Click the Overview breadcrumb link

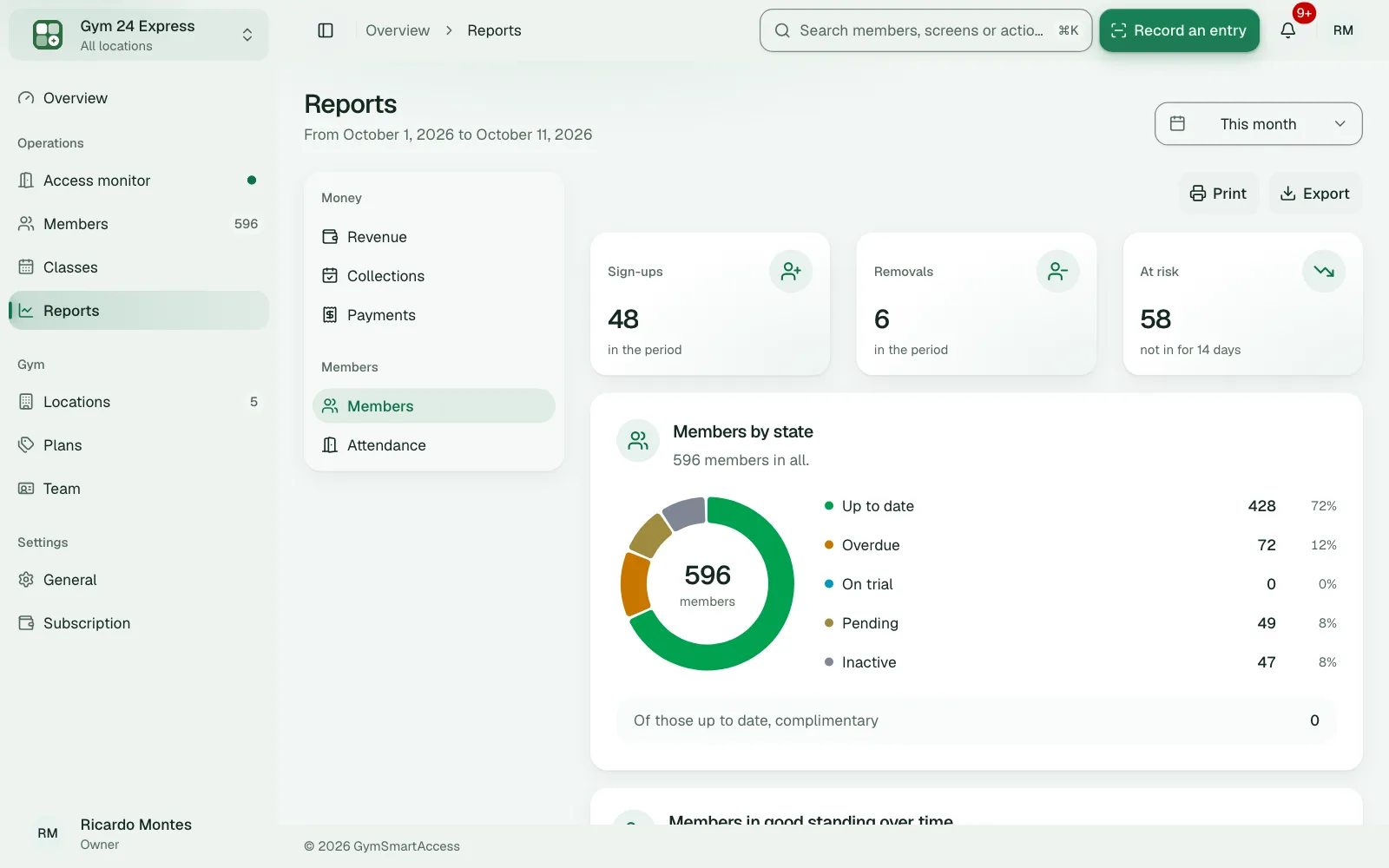point(398,30)
